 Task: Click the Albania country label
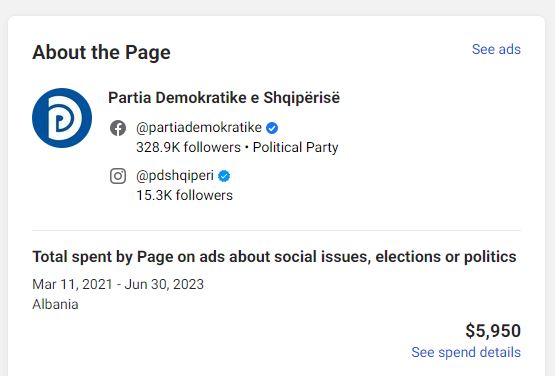click(x=55, y=304)
